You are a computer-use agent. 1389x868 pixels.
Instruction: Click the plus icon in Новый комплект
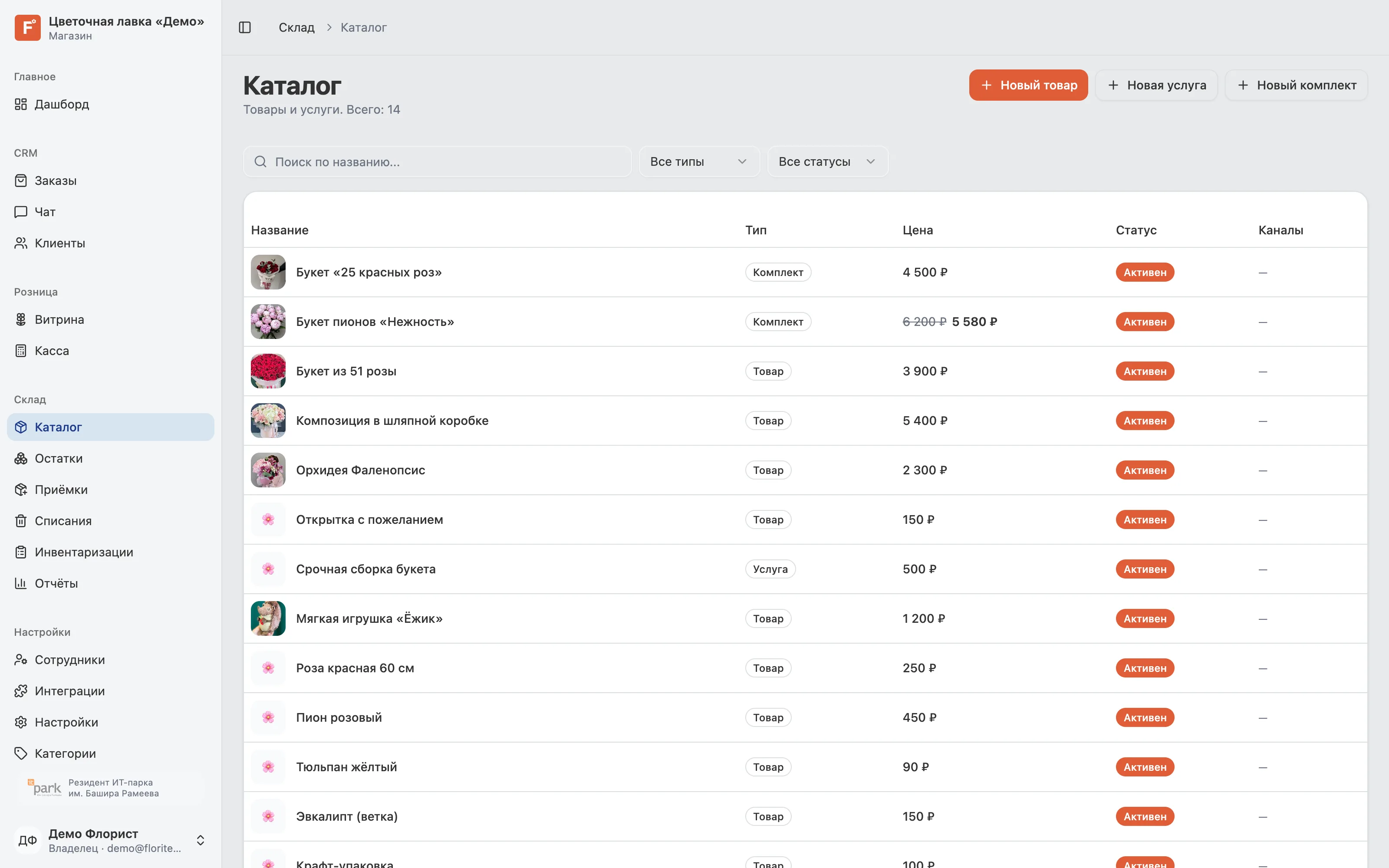point(1243,85)
